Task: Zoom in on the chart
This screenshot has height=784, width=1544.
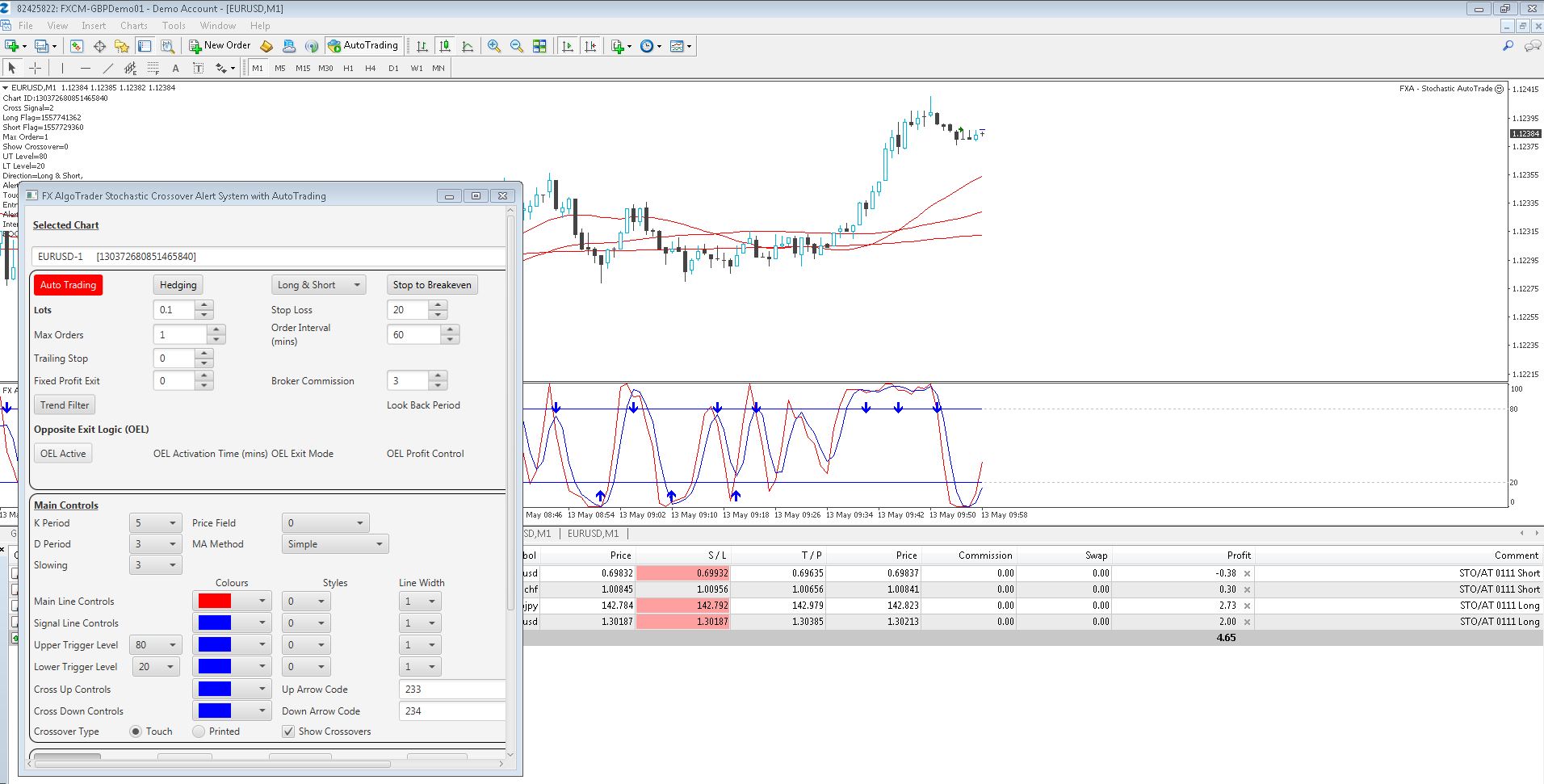Action: (x=494, y=46)
